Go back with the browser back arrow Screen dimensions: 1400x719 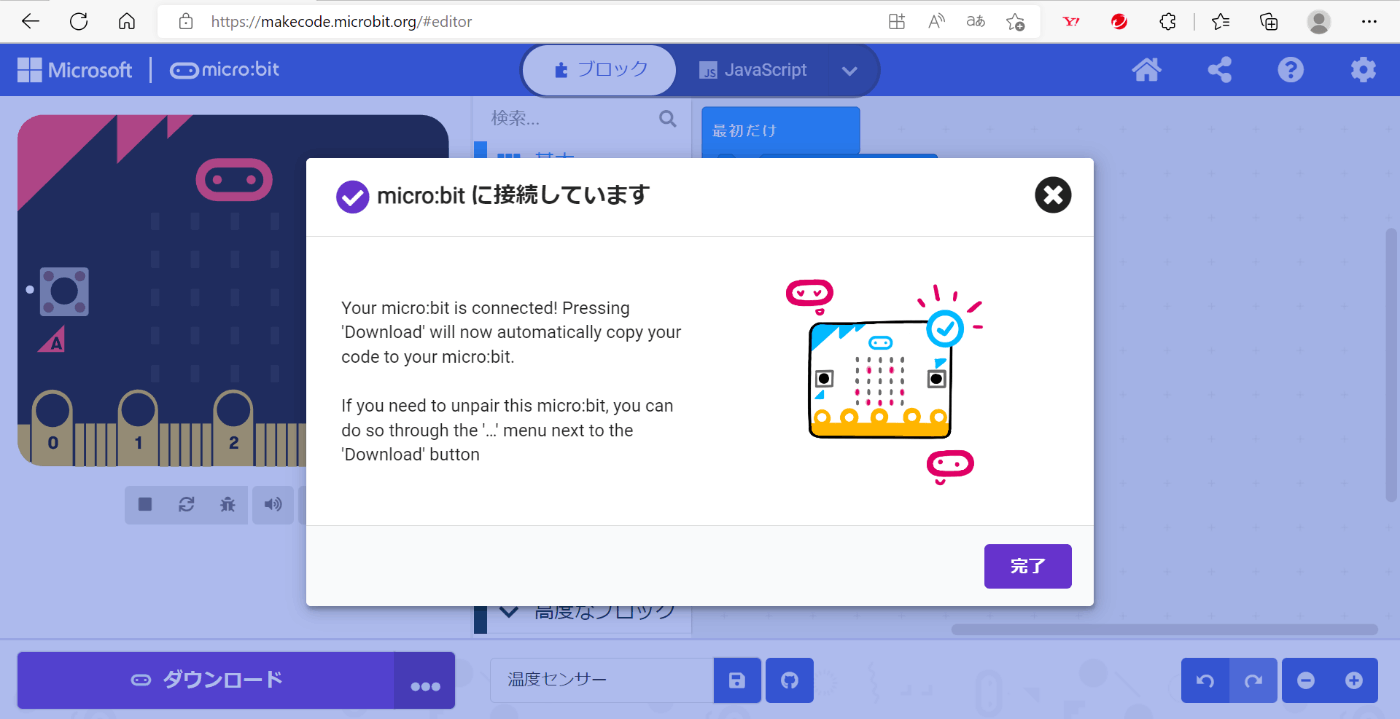[x=31, y=21]
